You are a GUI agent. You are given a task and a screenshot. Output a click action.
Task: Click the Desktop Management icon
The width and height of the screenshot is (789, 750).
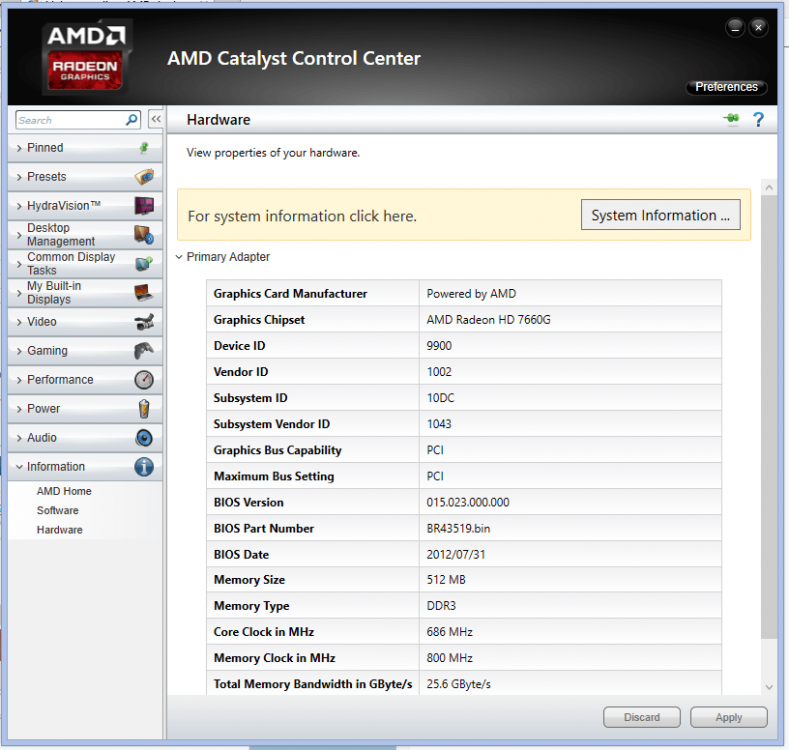coord(144,235)
